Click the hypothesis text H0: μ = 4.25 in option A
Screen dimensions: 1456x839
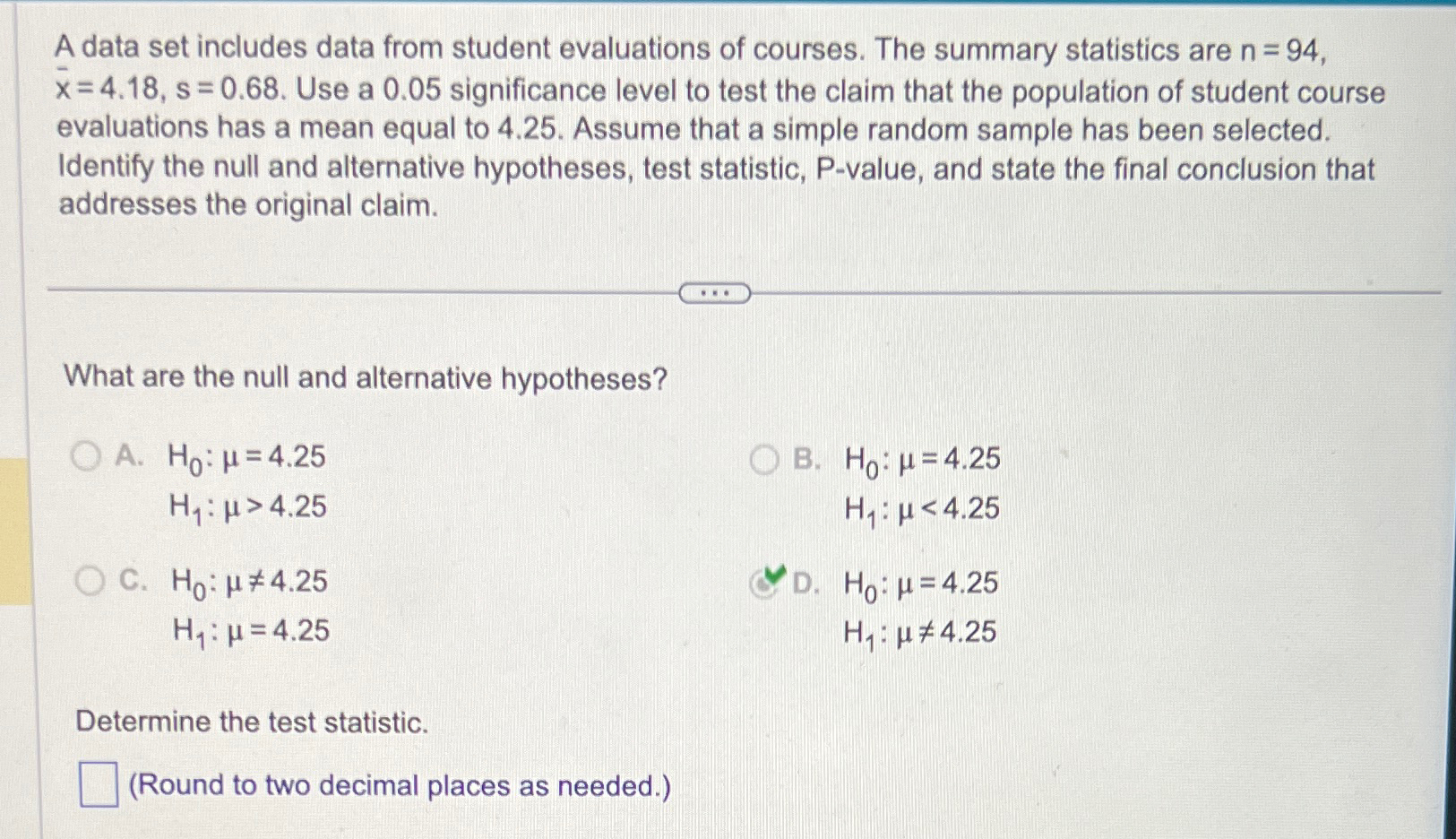(246, 457)
